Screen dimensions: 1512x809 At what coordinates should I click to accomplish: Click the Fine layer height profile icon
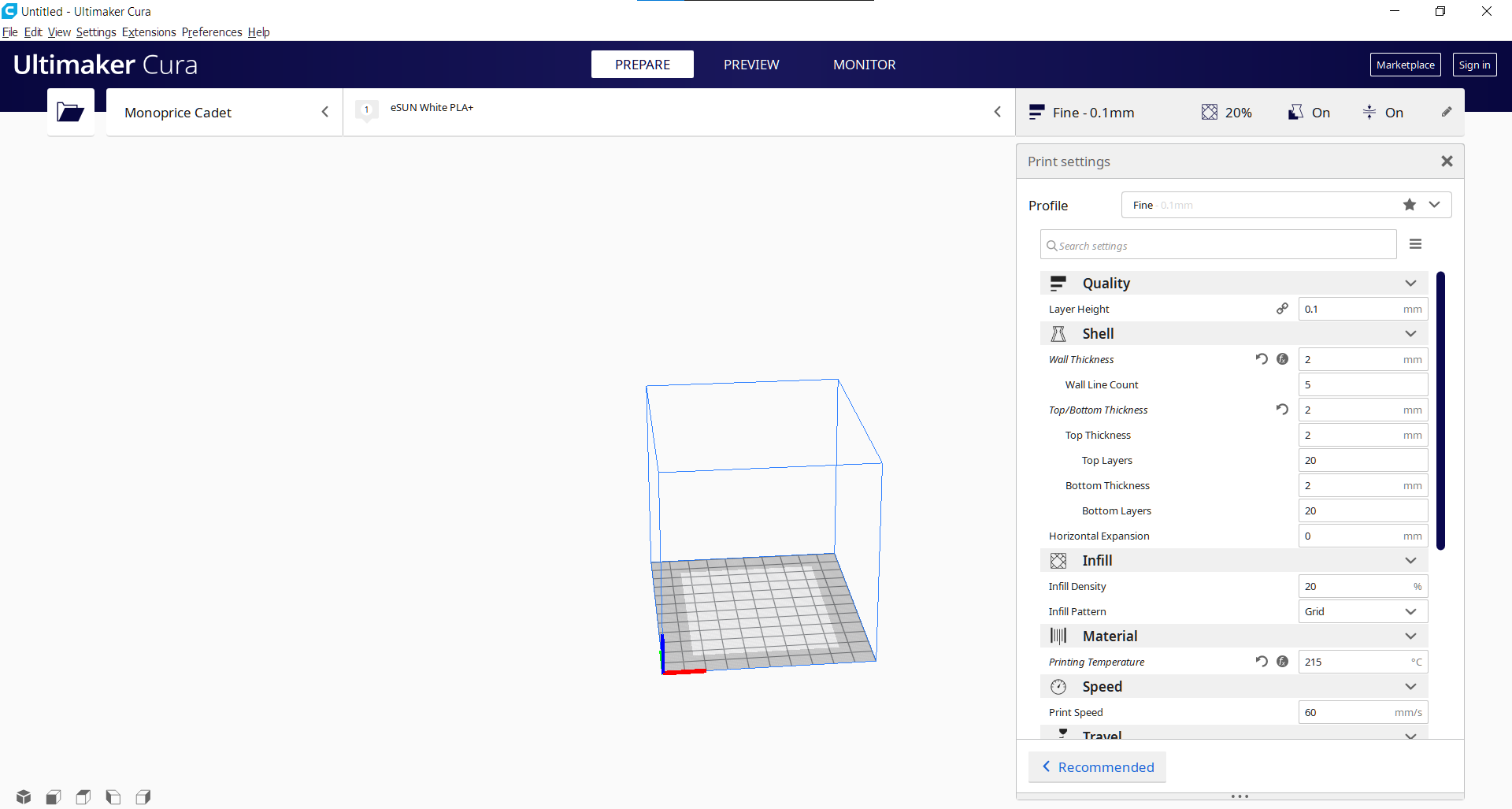point(1036,112)
